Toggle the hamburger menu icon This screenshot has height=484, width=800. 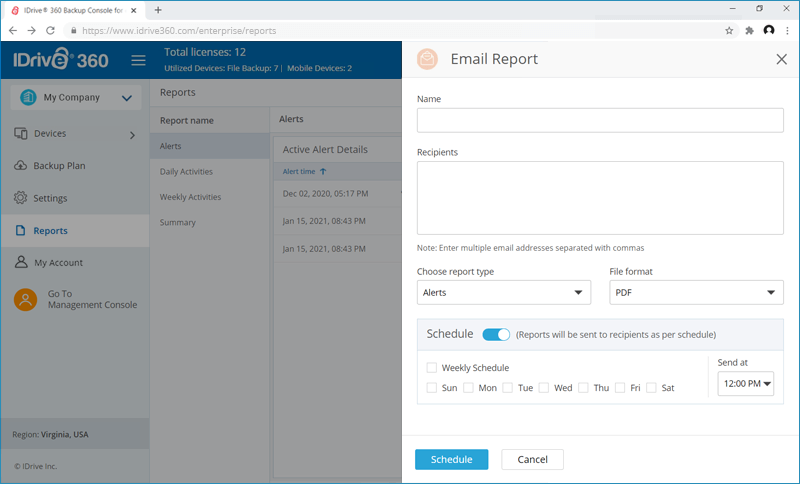[138, 60]
